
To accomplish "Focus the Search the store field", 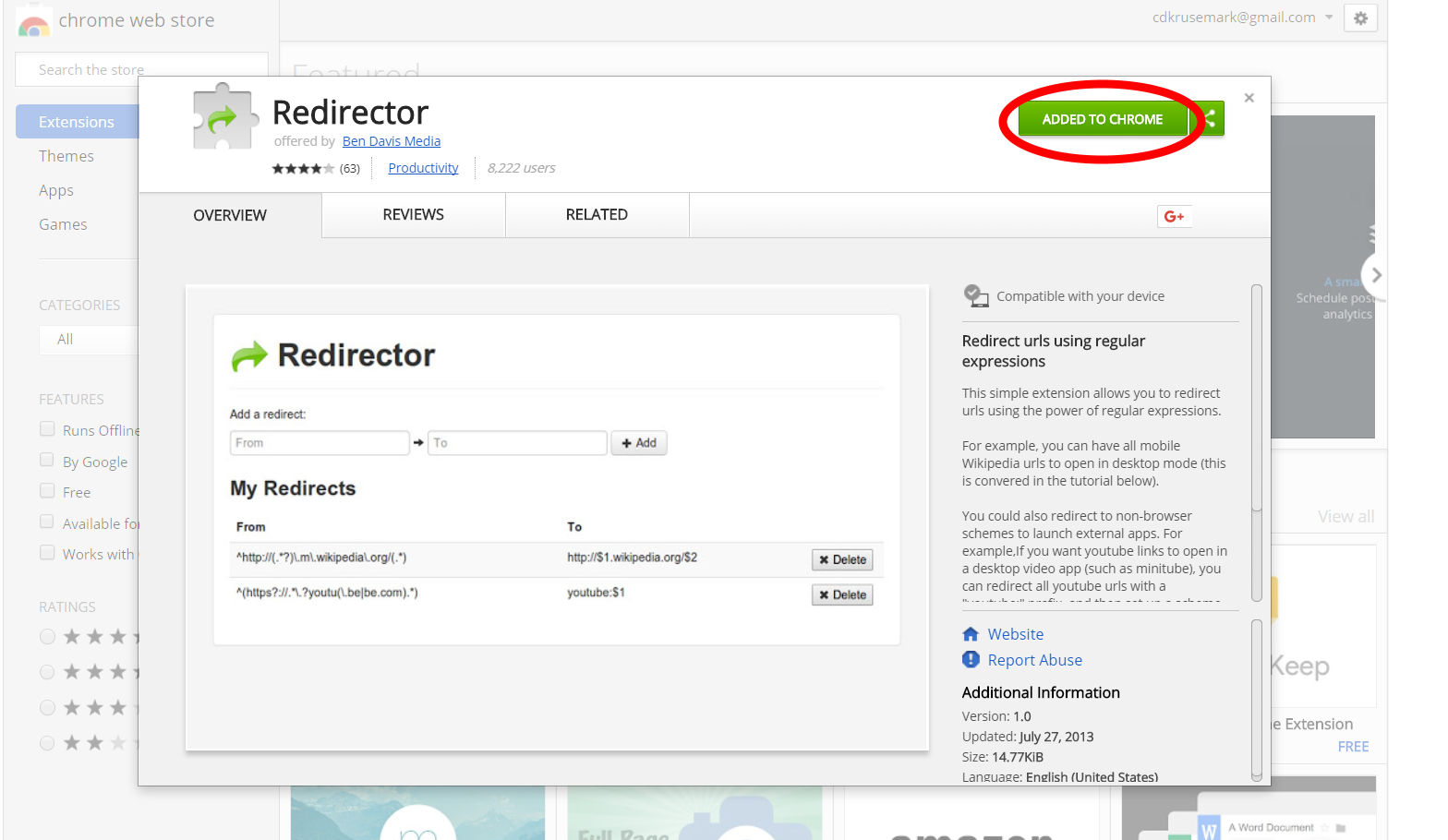I will (141, 70).
